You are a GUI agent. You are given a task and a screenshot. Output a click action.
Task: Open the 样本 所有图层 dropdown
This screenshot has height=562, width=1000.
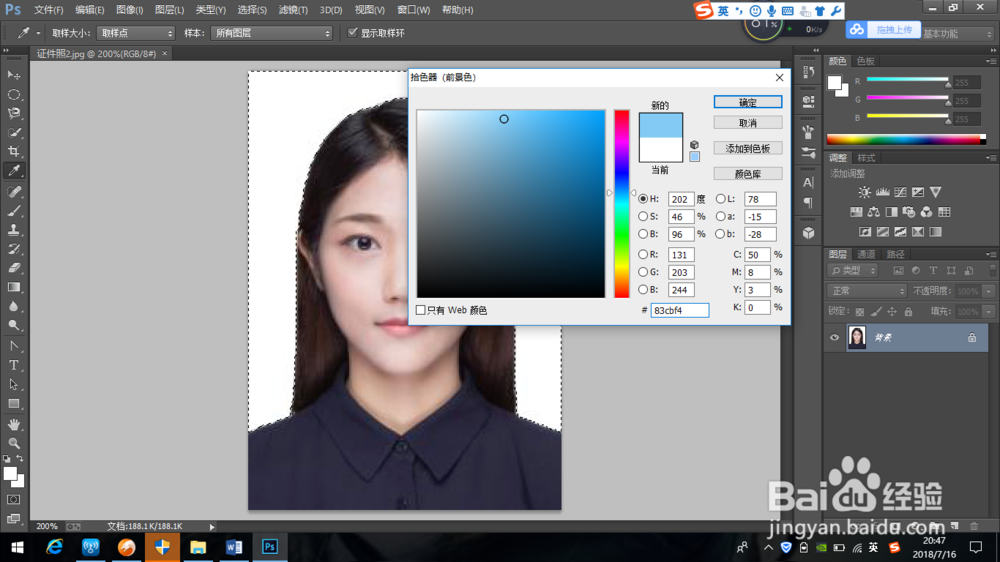[x=272, y=33]
